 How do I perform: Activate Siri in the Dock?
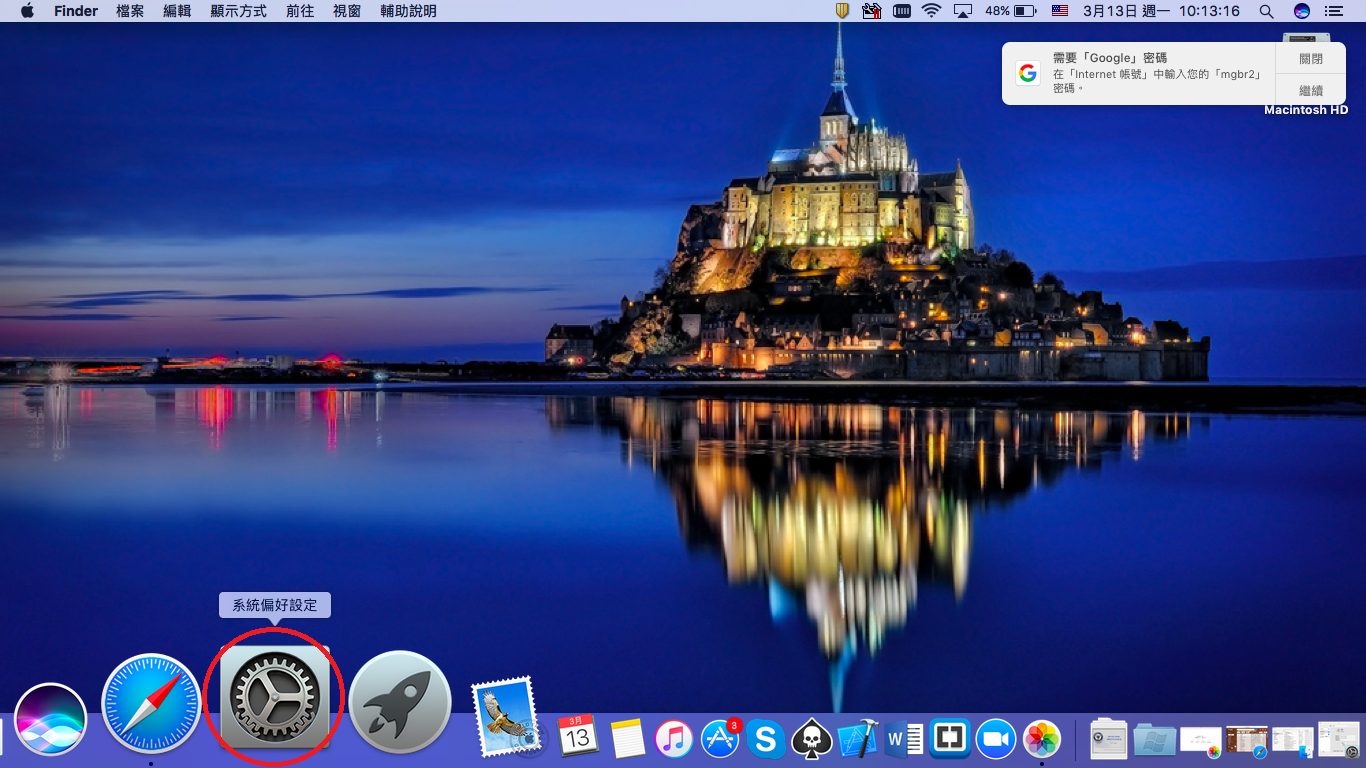pos(50,720)
